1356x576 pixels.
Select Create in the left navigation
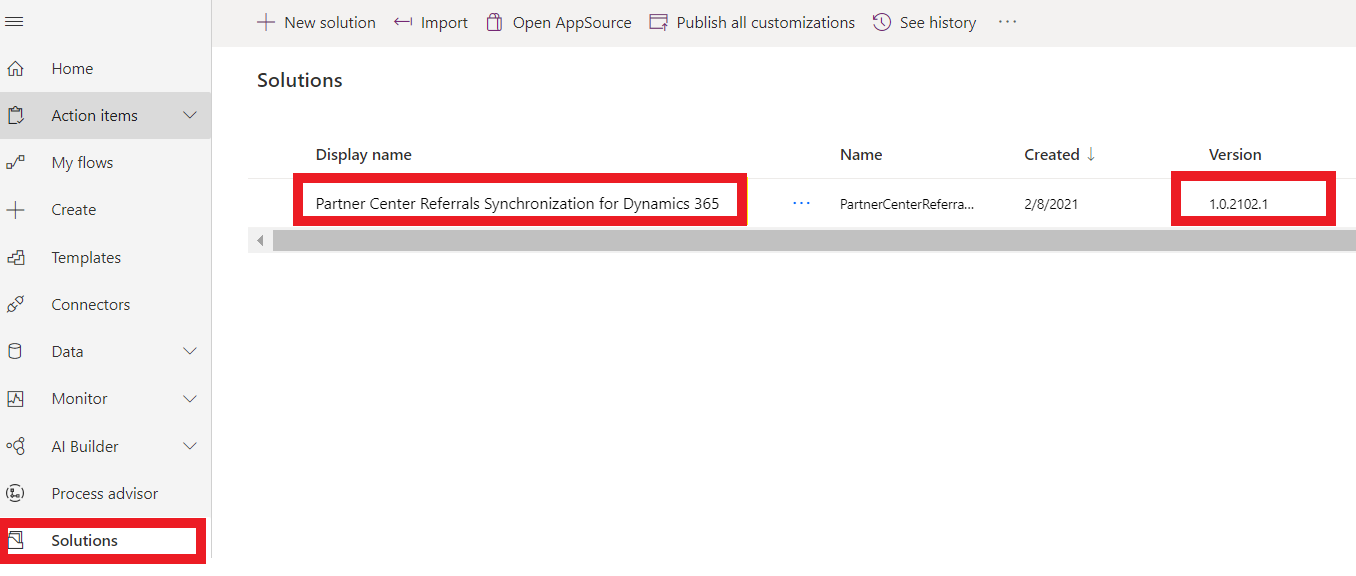point(74,210)
